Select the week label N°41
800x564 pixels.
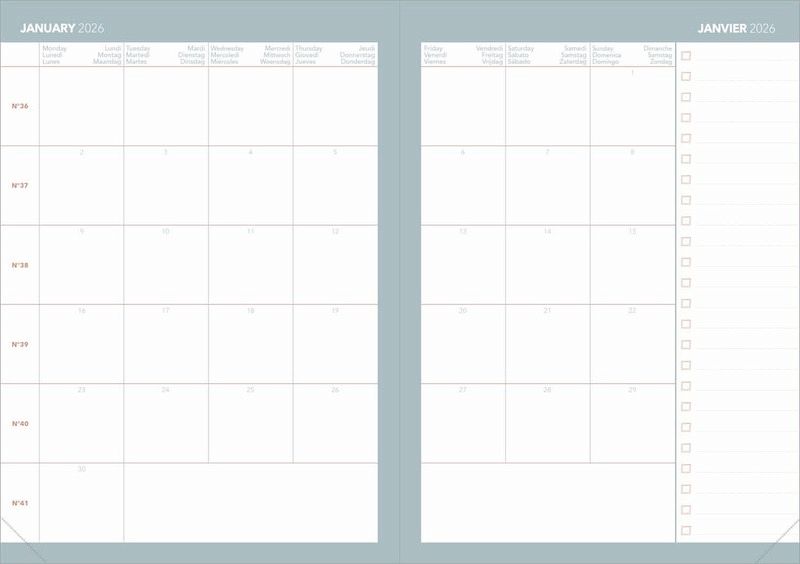click(x=20, y=503)
